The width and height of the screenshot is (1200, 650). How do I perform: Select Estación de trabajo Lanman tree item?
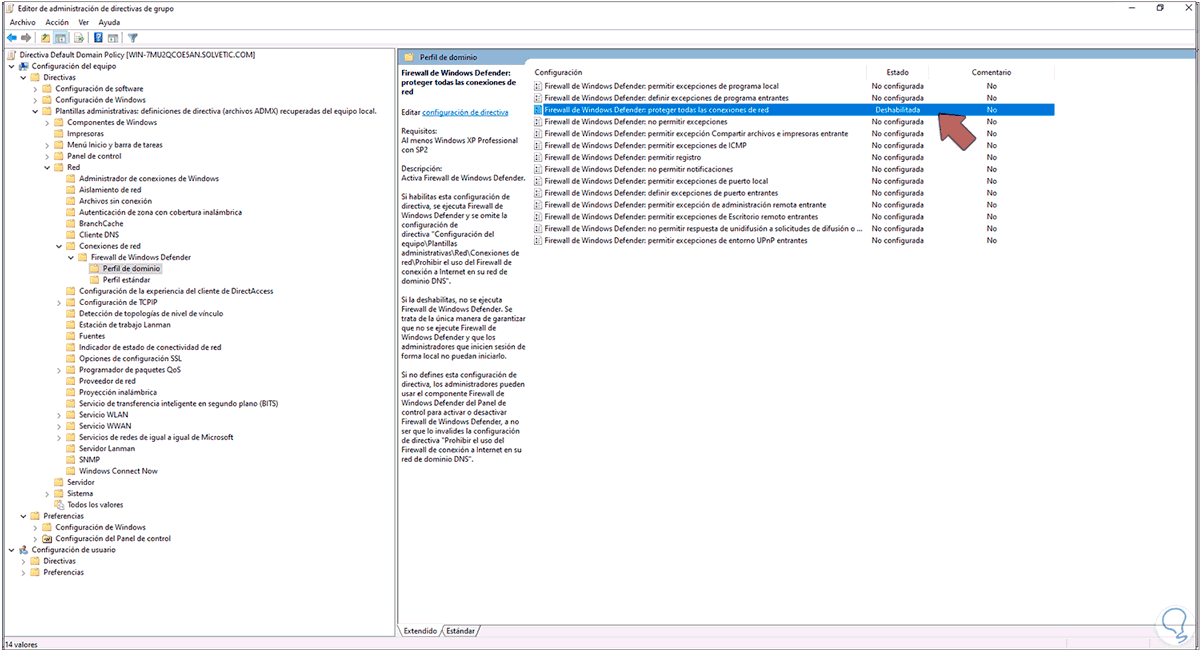coord(125,324)
